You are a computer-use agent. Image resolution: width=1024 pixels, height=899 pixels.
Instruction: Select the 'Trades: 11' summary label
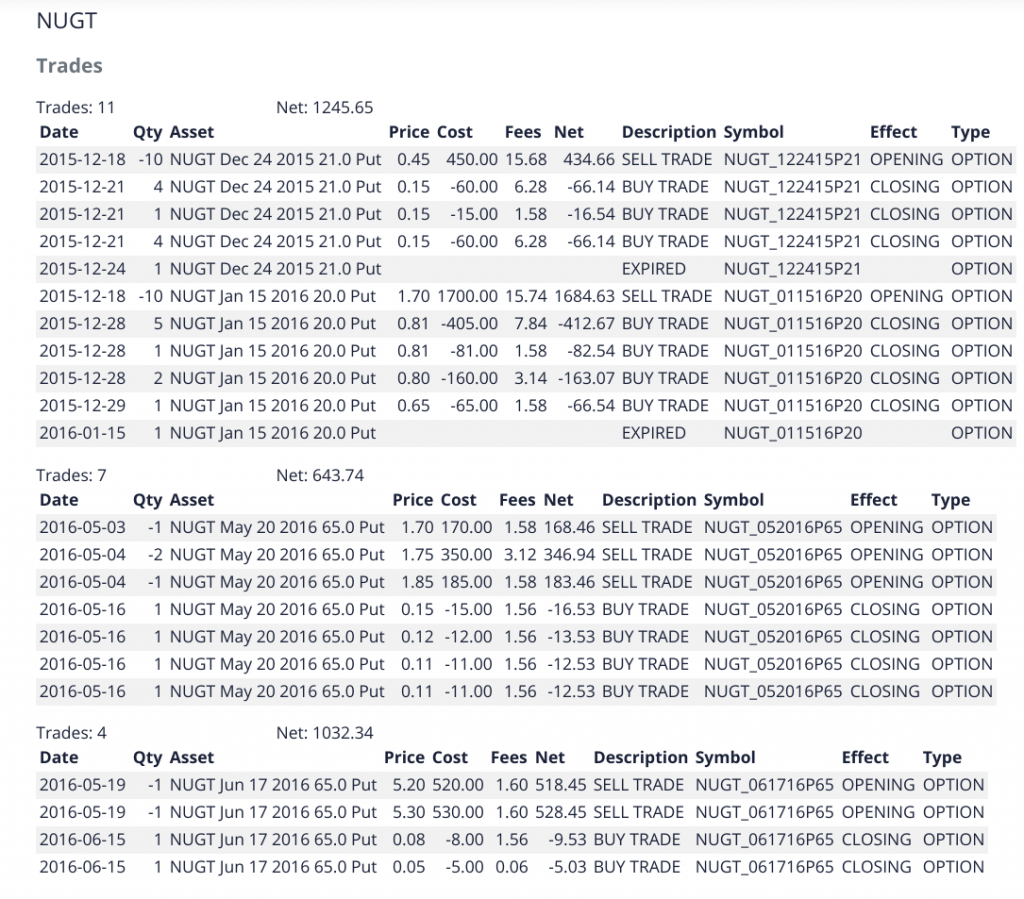pos(75,107)
